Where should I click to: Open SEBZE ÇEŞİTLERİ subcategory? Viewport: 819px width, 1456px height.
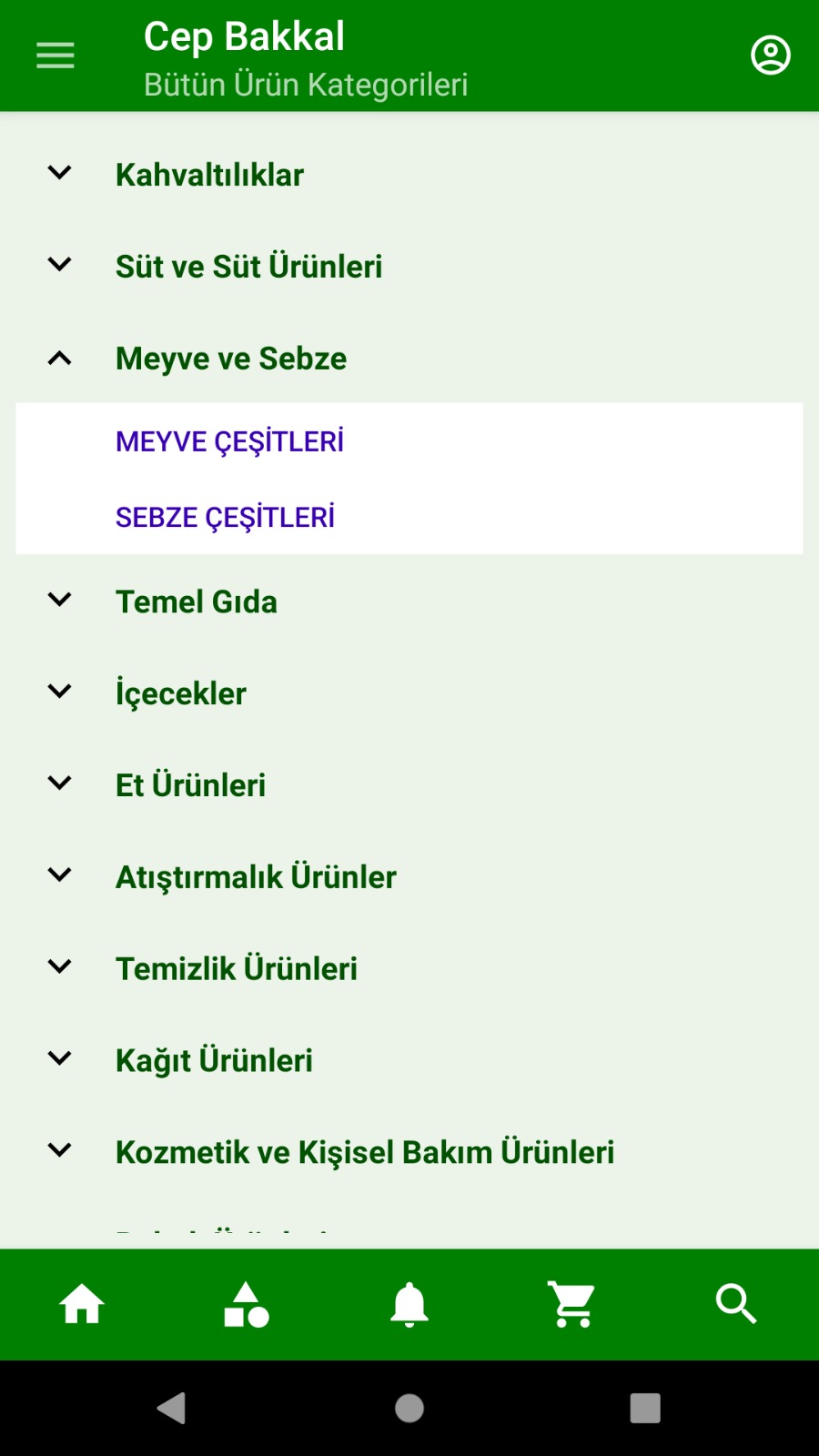tap(225, 517)
